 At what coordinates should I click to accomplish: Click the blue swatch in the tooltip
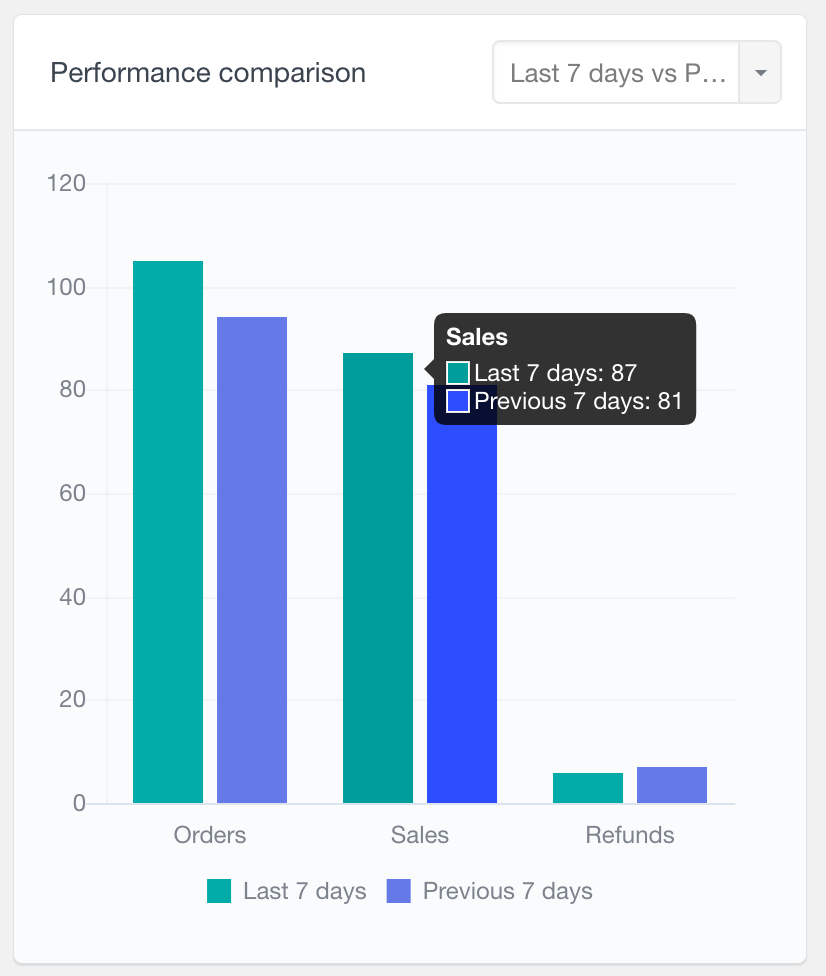click(x=458, y=401)
